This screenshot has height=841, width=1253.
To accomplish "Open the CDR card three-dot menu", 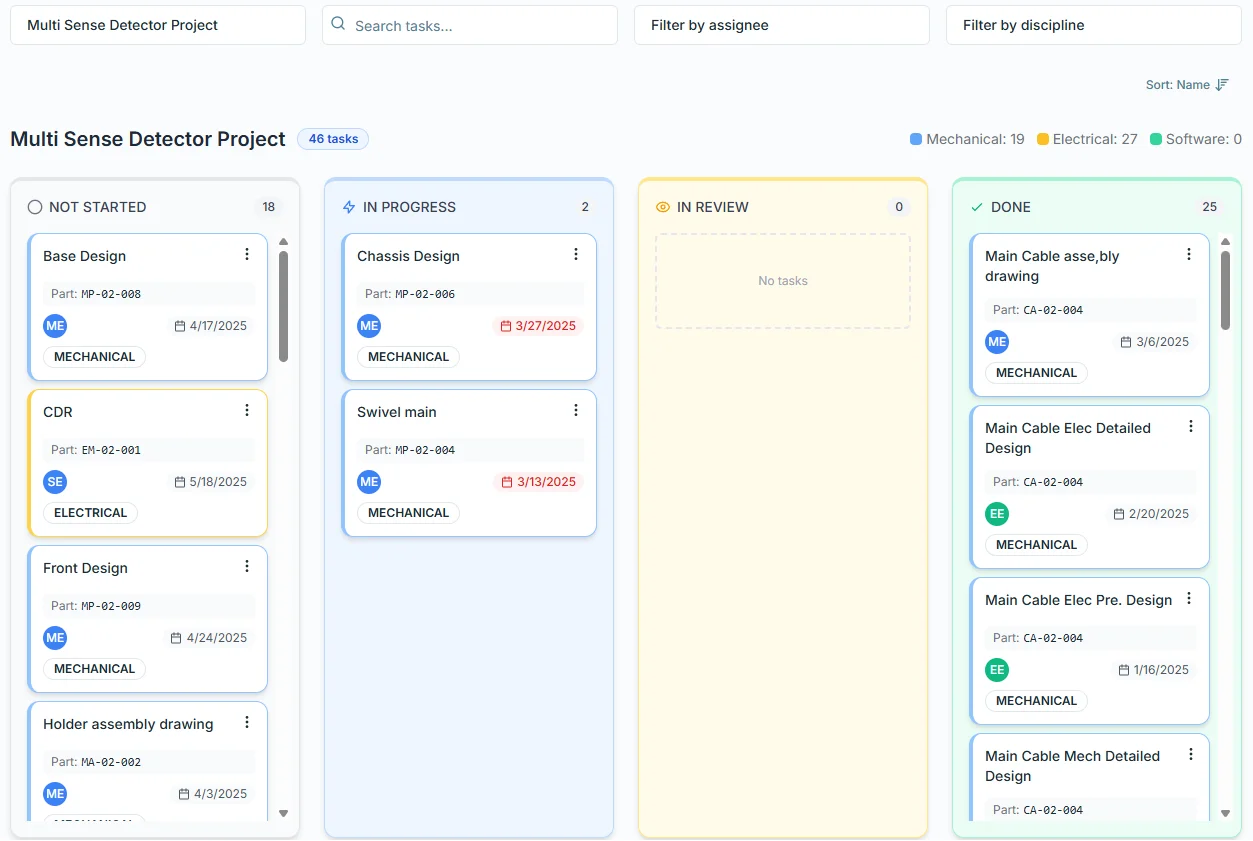I will (x=247, y=410).
